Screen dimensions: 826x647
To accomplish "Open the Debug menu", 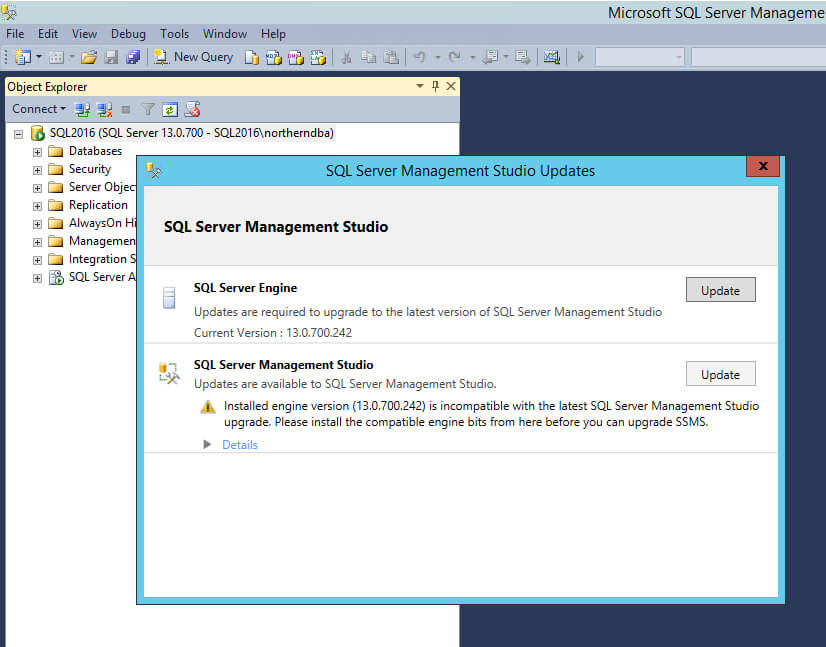I will point(128,34).
